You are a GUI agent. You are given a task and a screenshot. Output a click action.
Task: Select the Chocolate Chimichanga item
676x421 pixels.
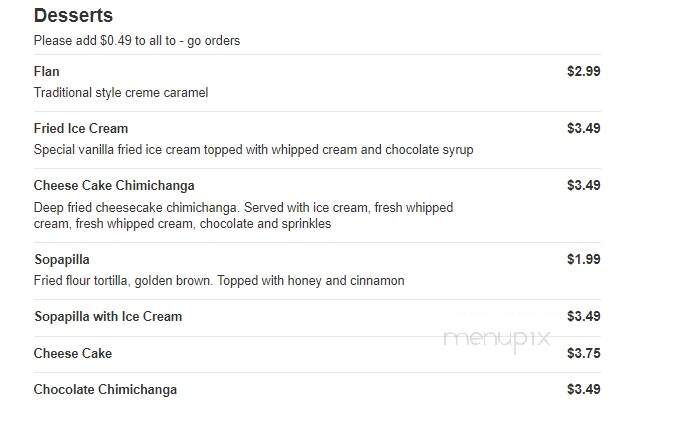105,389
